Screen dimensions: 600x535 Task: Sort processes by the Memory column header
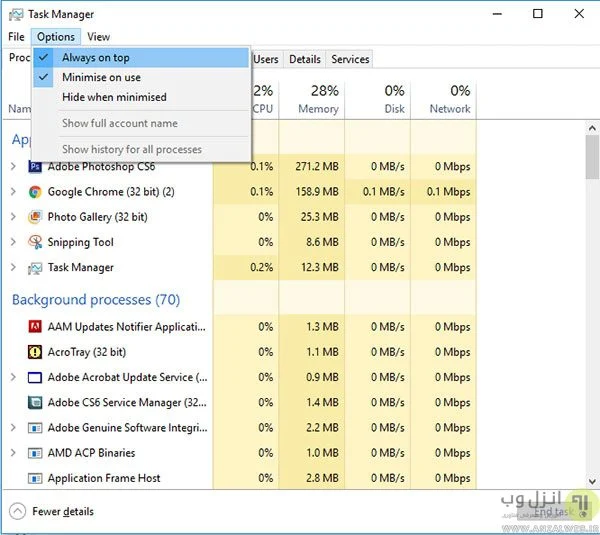[x=319, y=99]
